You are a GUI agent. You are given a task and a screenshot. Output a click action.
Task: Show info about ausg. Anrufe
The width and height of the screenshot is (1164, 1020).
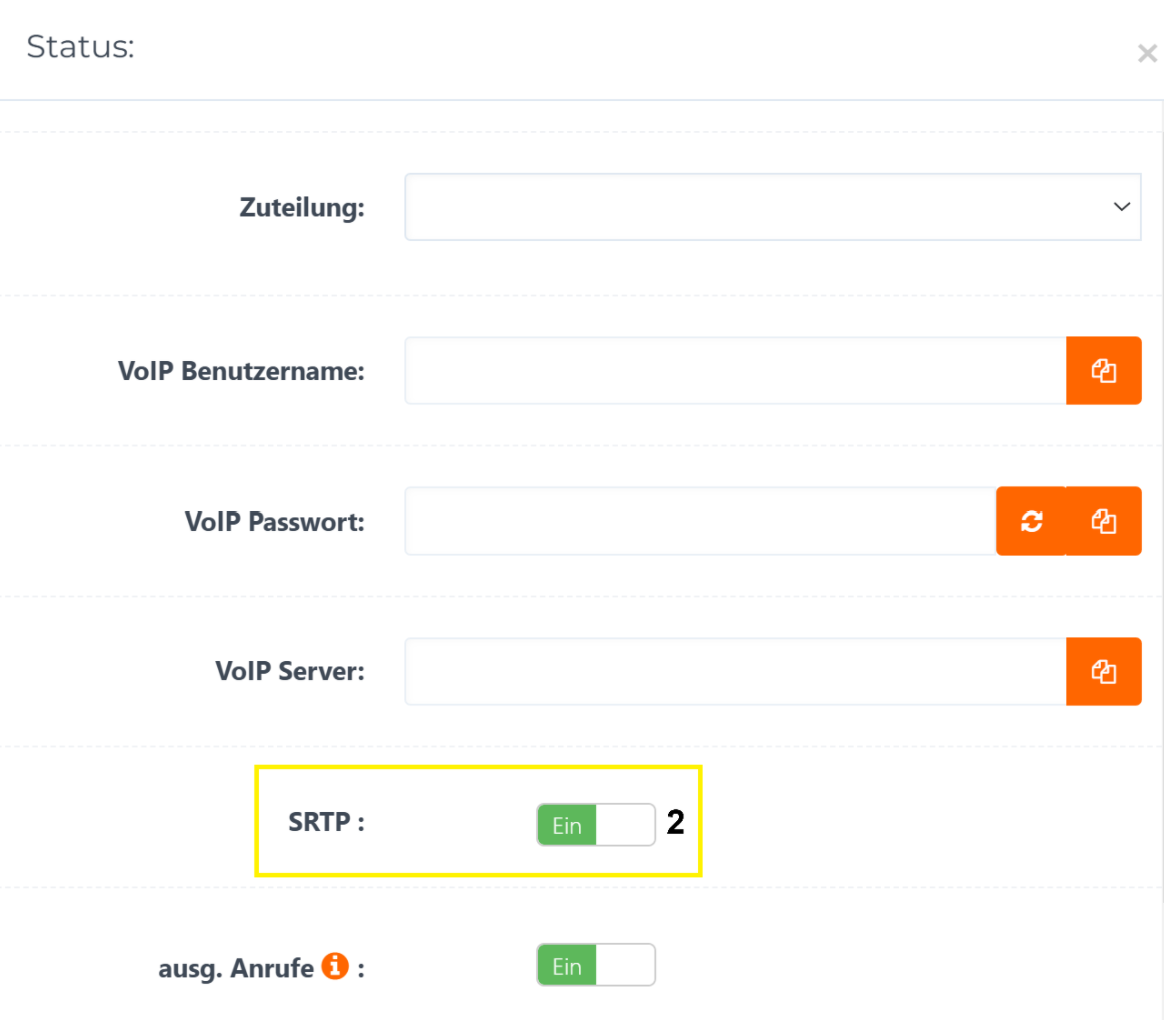click(x=335, y=966)
